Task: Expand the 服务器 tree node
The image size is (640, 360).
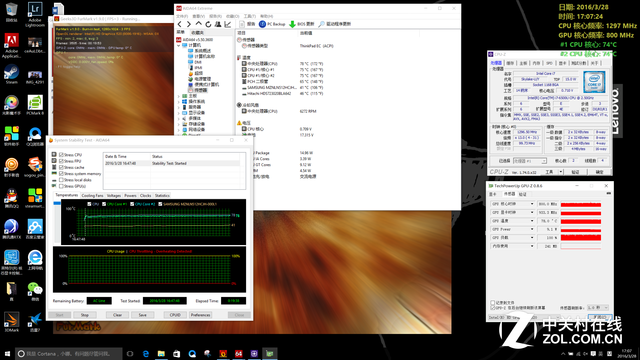Action: click(x=179, y=107)
